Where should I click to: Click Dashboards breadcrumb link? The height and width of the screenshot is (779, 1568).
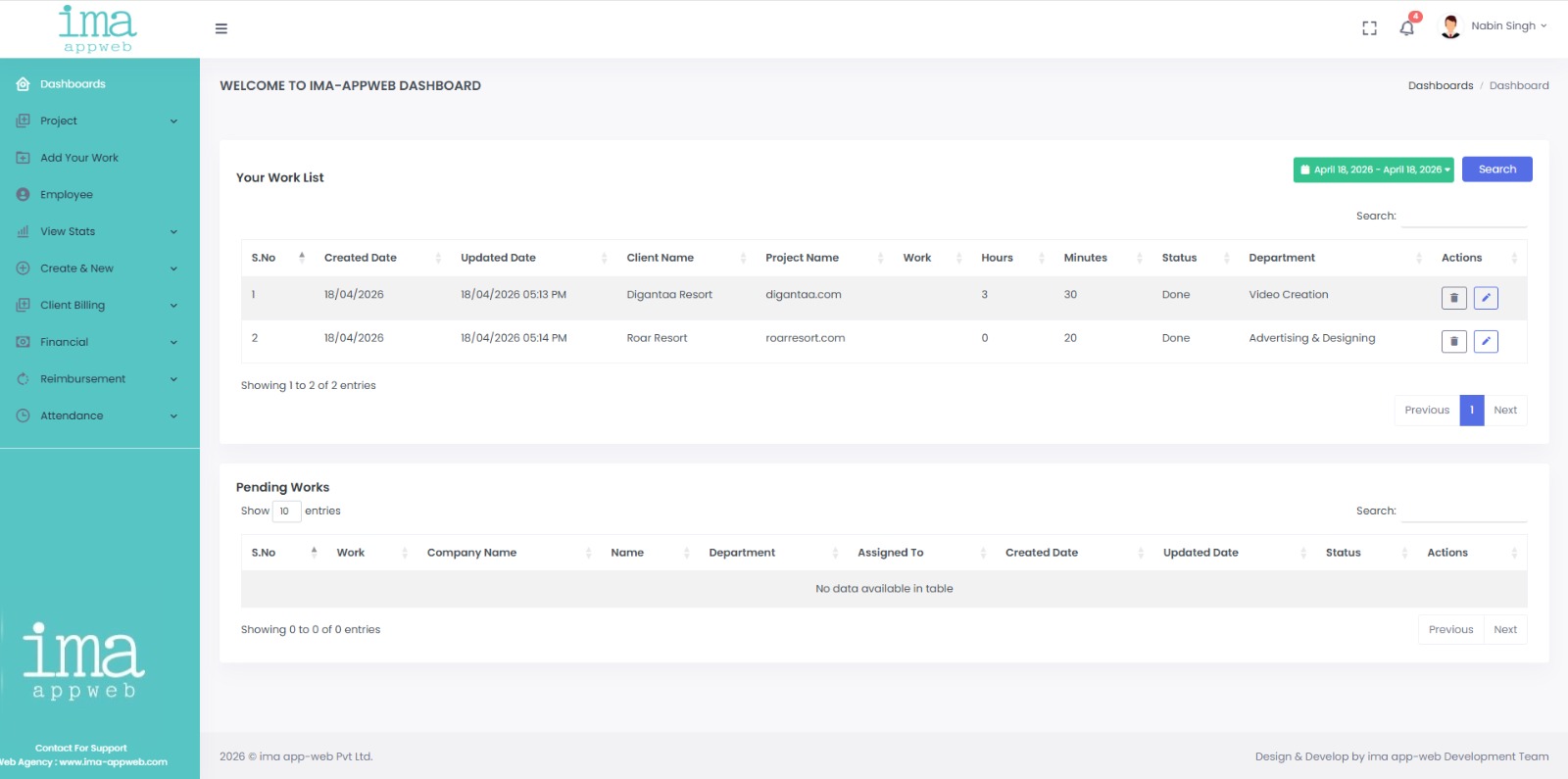click(x=1440, y=86)
